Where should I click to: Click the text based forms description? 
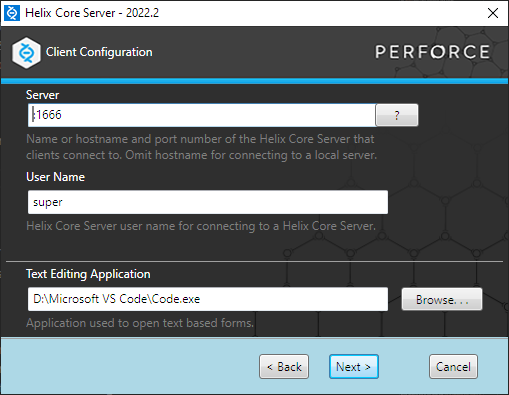pos(140,323)
